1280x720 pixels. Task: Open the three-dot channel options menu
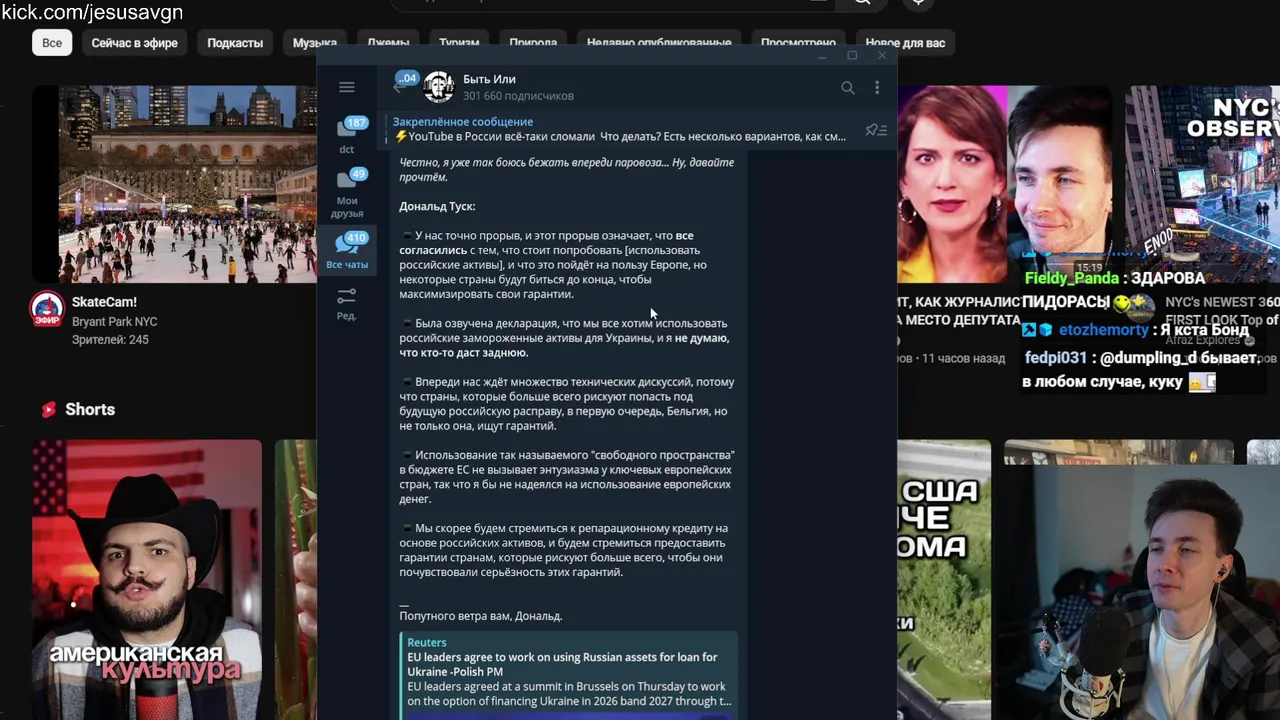(877, 88)
